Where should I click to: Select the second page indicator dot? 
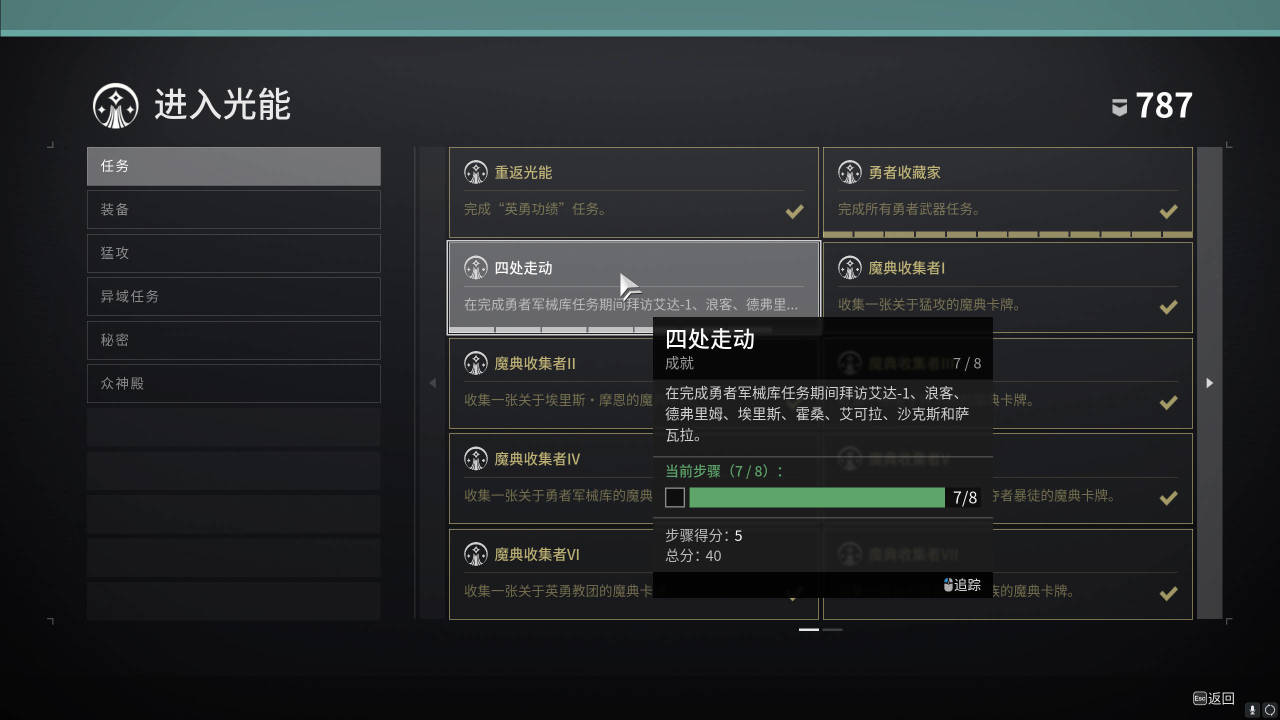[x=833, y=630]
